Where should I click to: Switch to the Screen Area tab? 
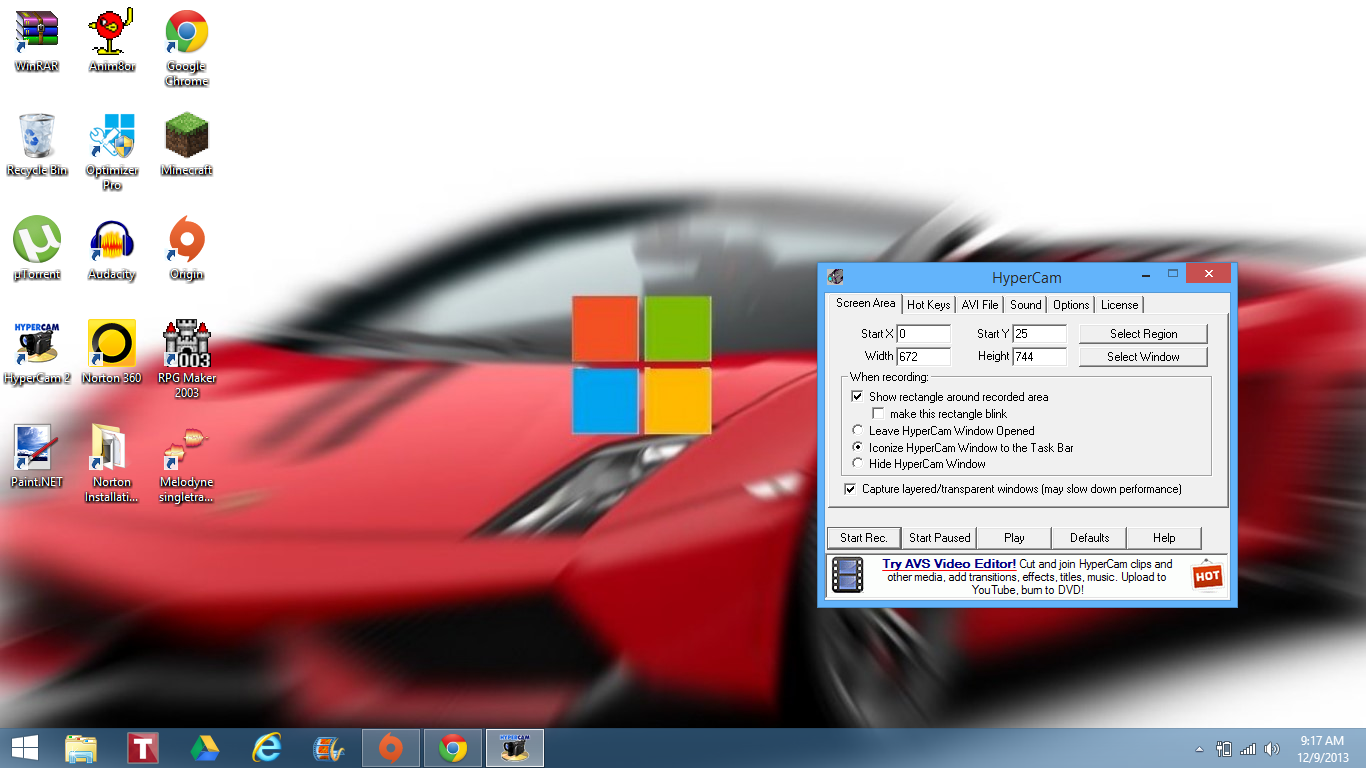pos(866,303)
